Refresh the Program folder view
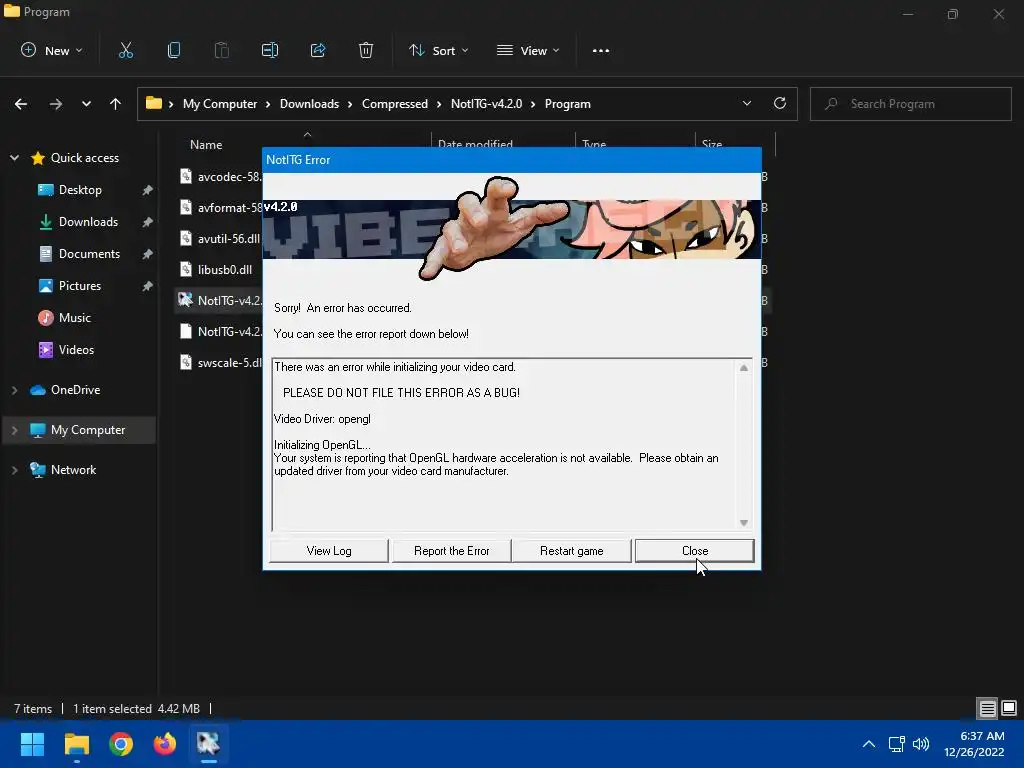 (x=780, y=103)
